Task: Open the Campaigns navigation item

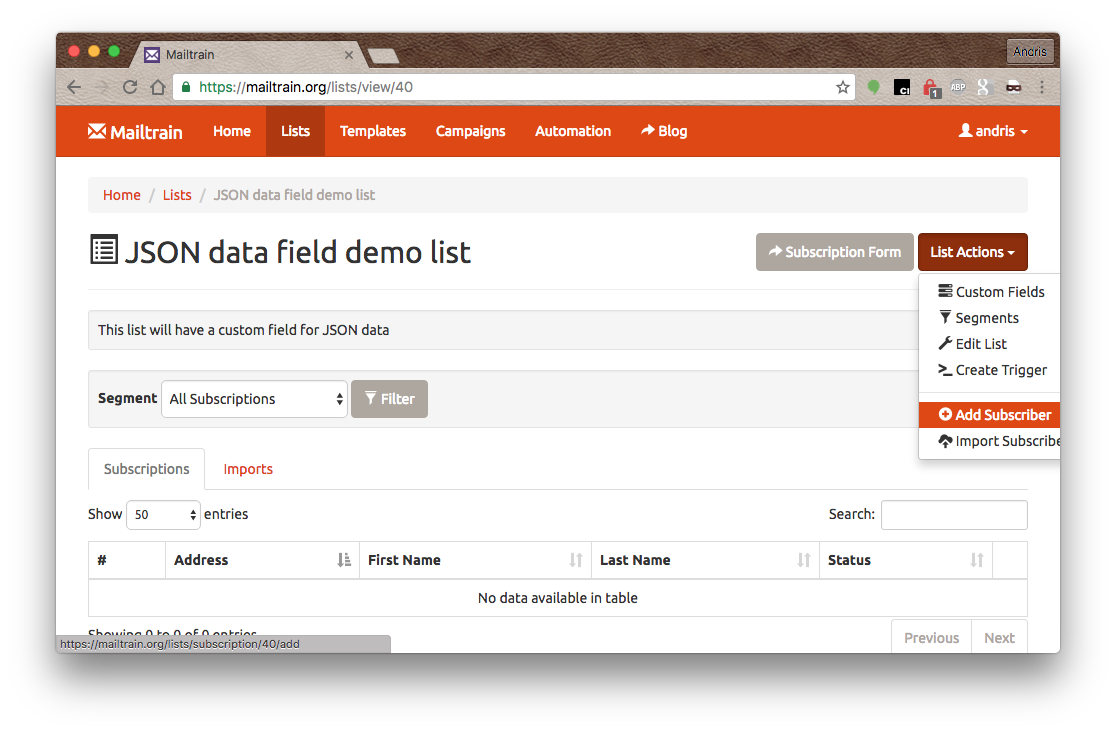Action: point(470,131)
